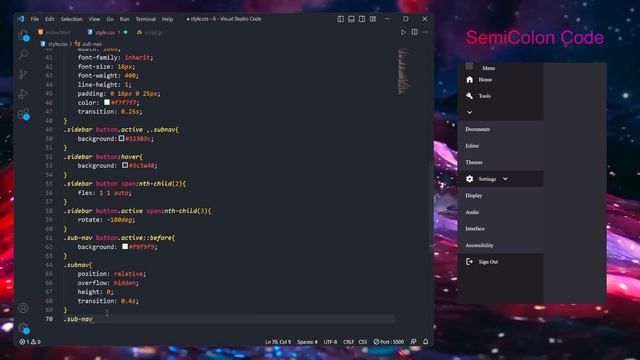Click the Sign Out arrow icon
The width and height of the screenshot is (640, 360).
[469, 262]
